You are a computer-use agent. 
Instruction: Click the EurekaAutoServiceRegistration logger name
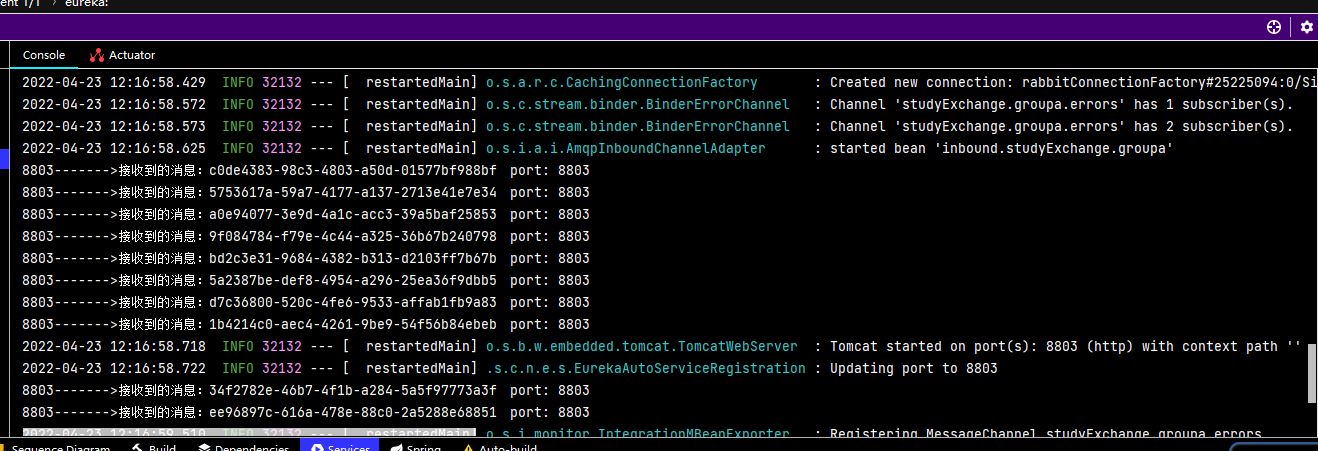646,369
